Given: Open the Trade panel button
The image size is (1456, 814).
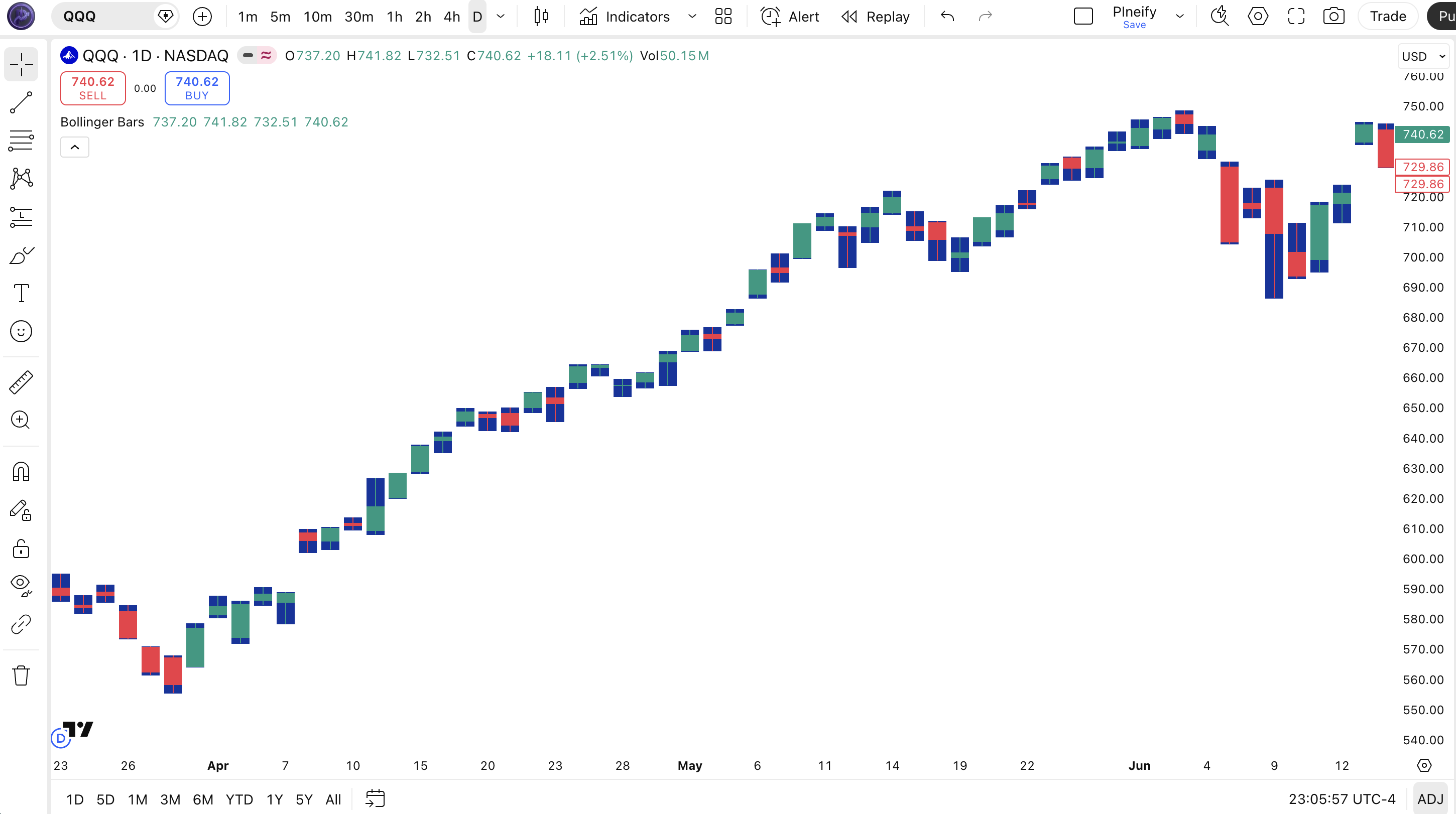Looking at the screenshot, I should (1388, 17).
